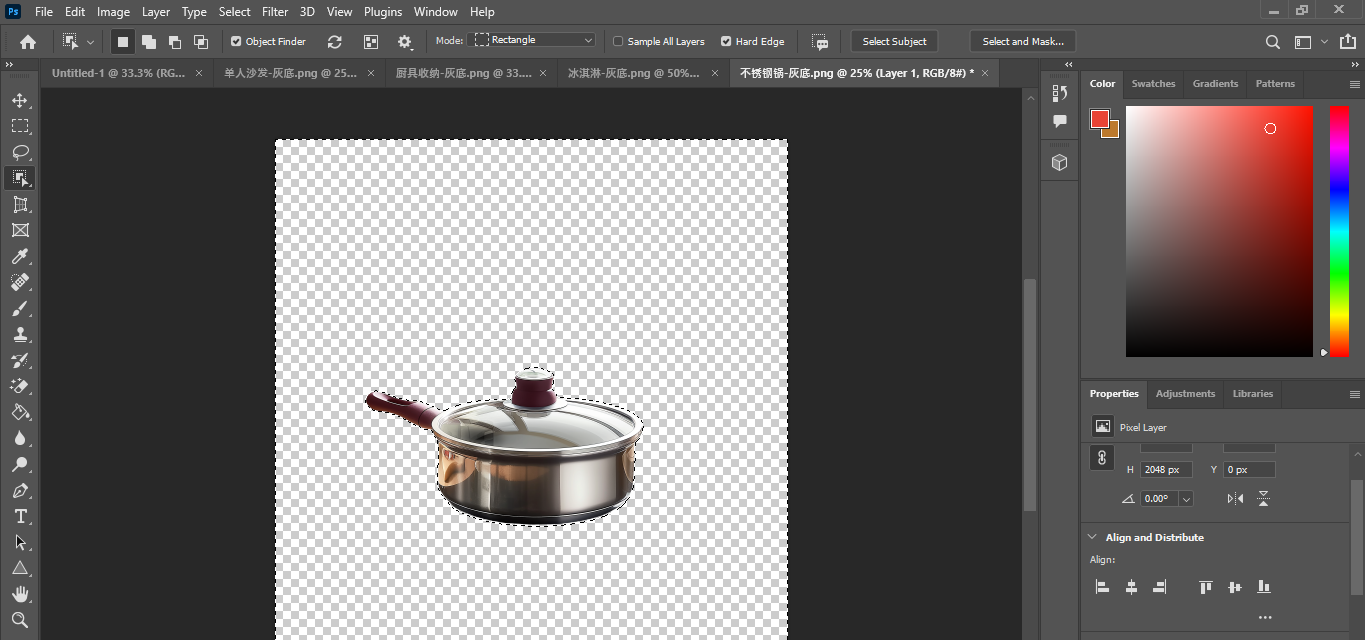Open the Mode Rectangle dropdown
This screenshot has width=1365, height=640.
tap(532, 40)
